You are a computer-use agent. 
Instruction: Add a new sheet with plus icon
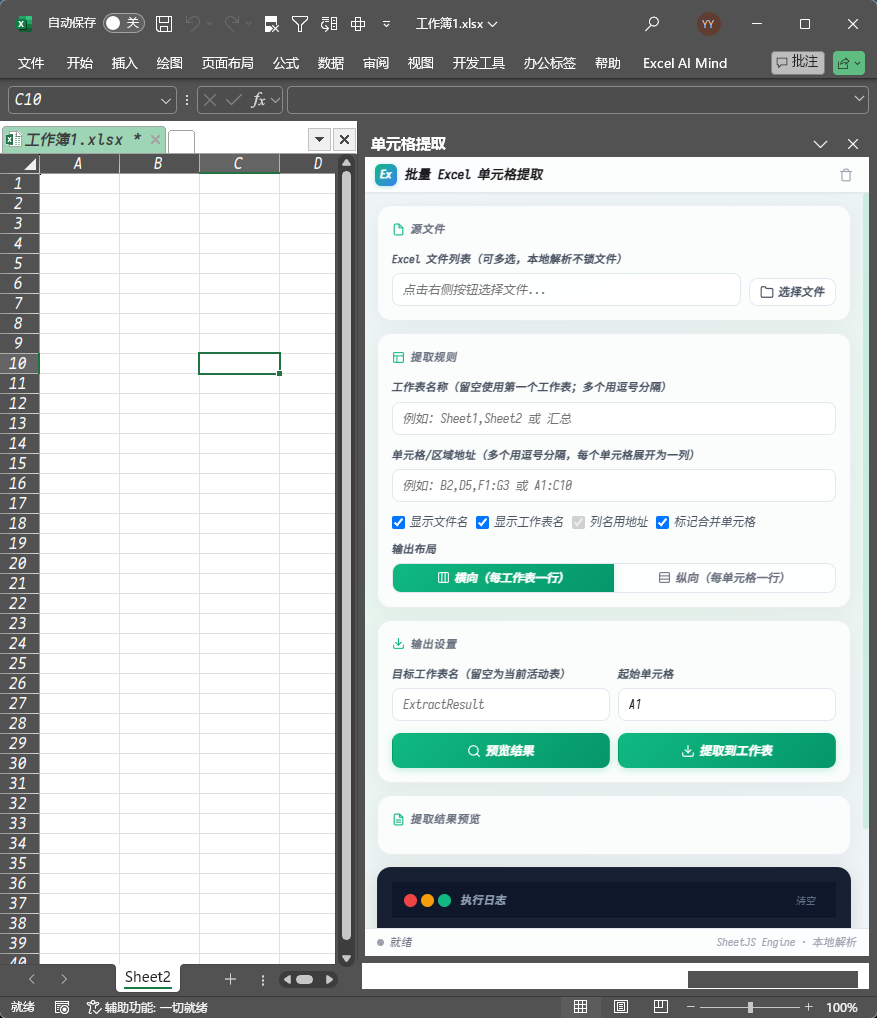coord(230,978)
